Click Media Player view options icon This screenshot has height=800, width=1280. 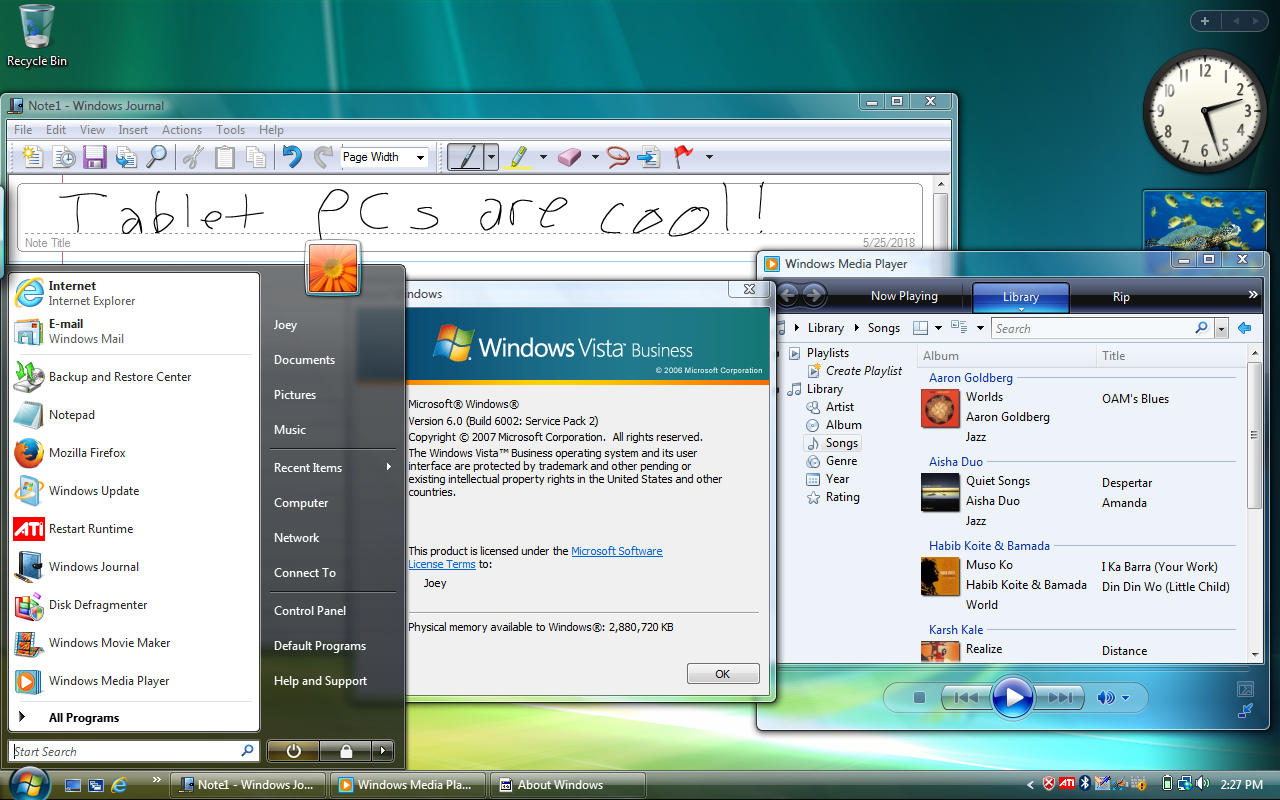pyautogui.click(x=959, y=328)
